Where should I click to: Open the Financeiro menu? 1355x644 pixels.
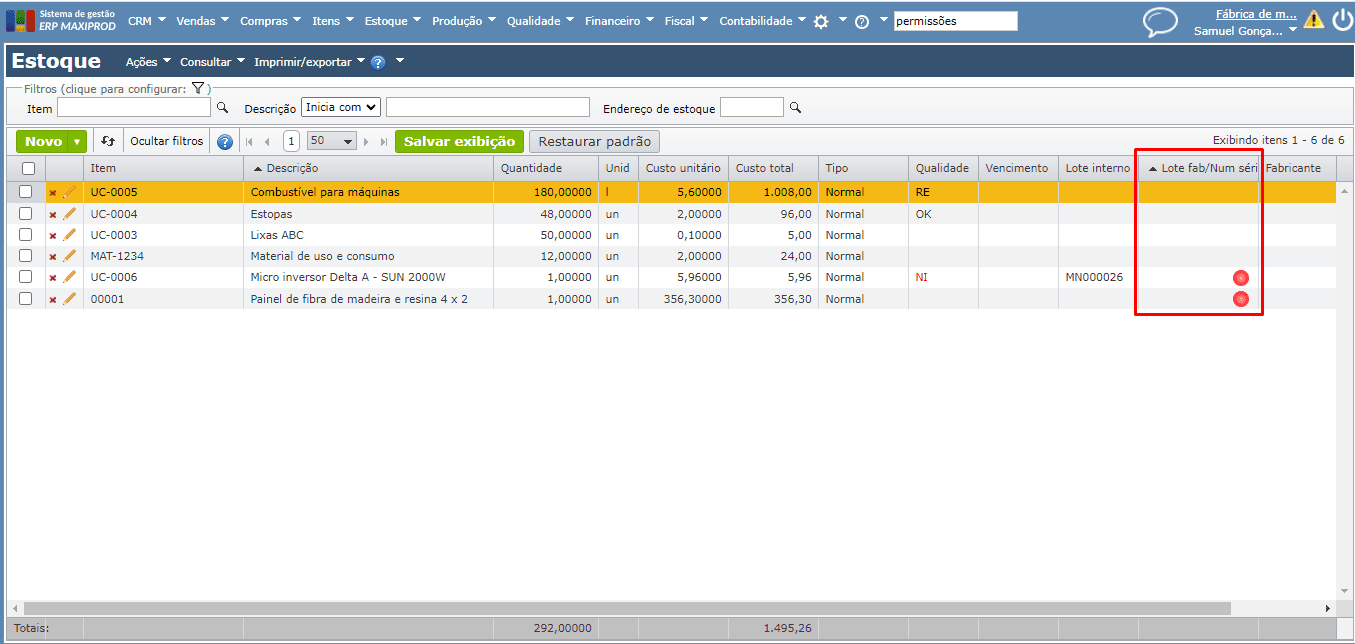point(618,21)
